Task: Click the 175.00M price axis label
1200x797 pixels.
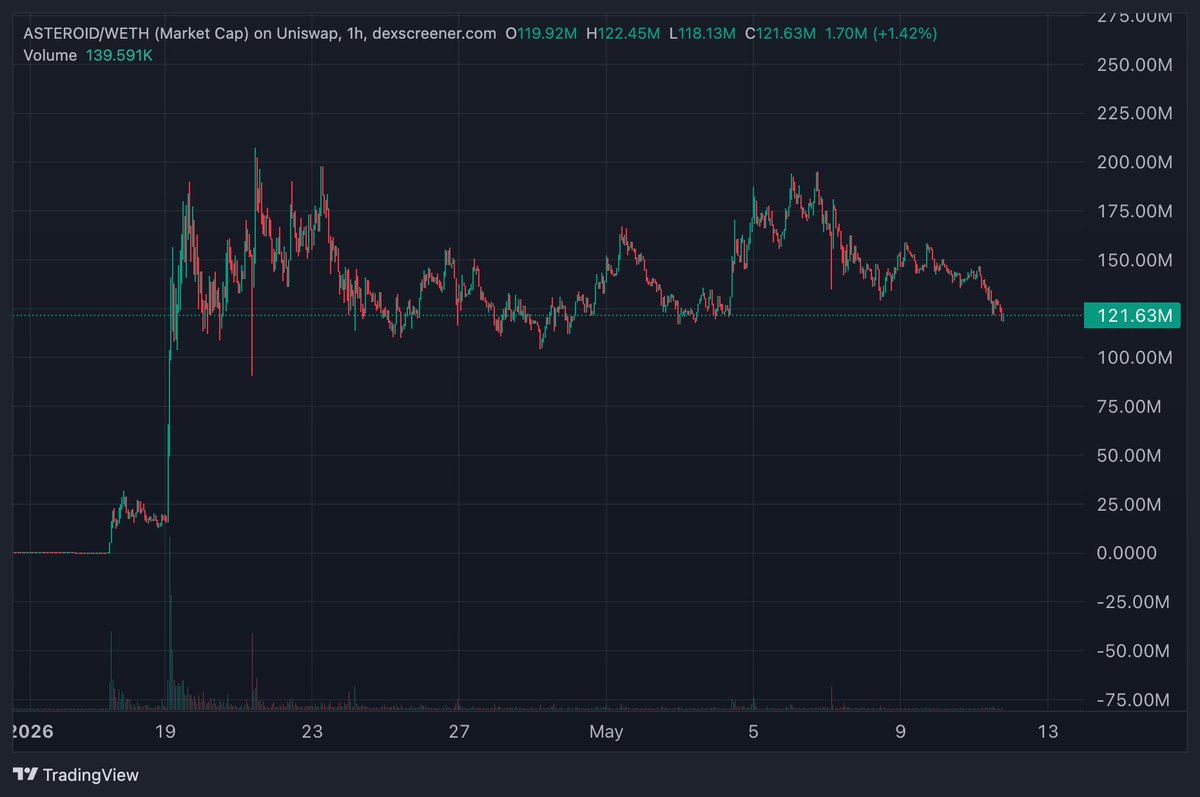Action: (1134, 211)
